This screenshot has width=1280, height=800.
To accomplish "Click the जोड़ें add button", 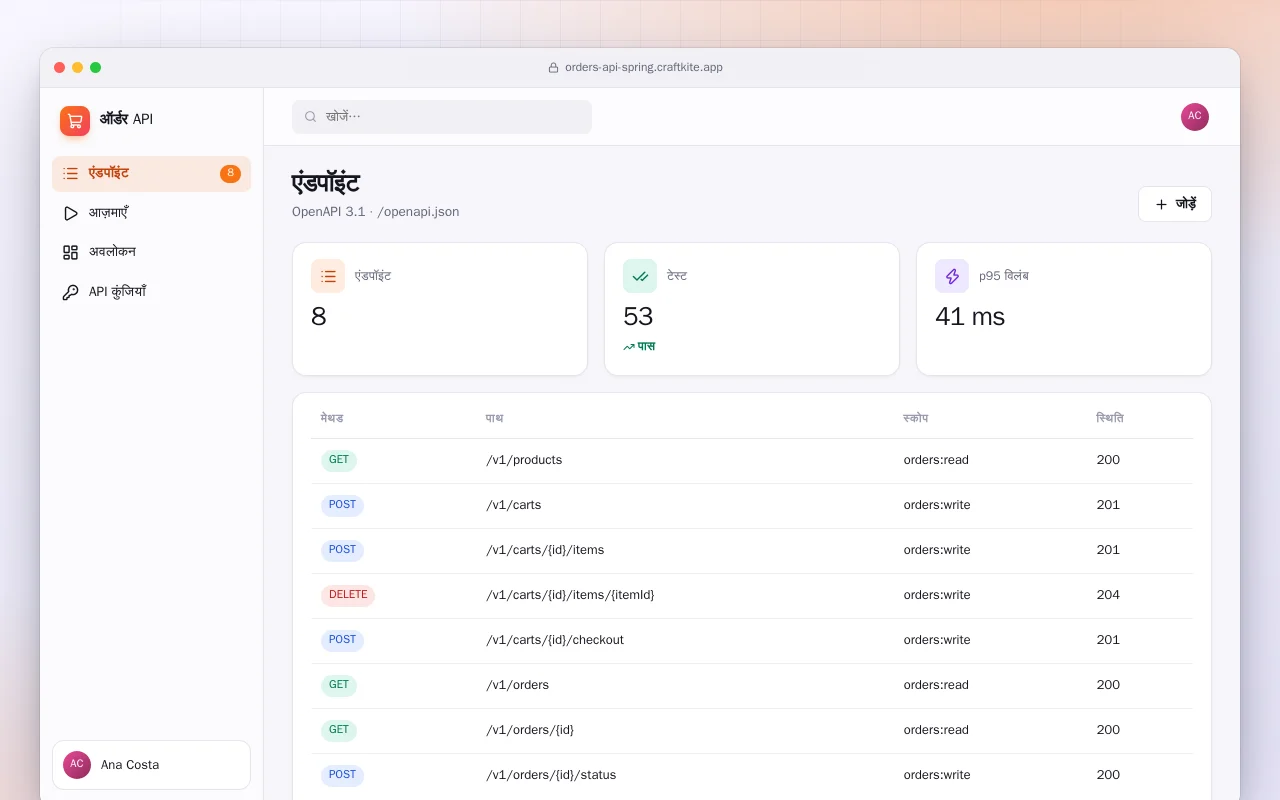I will pyautogui.click(x=1175, y=204).
